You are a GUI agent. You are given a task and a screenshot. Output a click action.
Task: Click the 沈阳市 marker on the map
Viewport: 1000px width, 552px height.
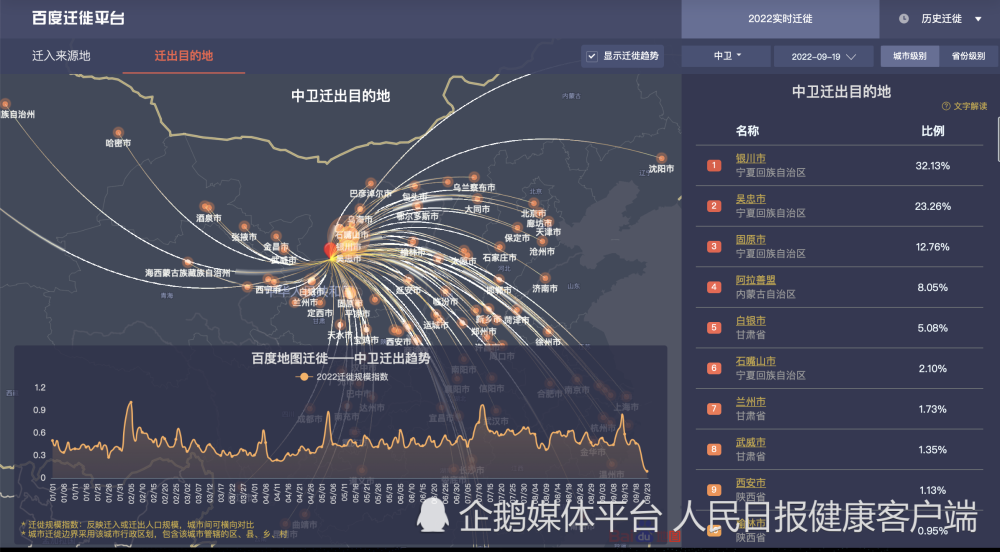click(661, 158)
